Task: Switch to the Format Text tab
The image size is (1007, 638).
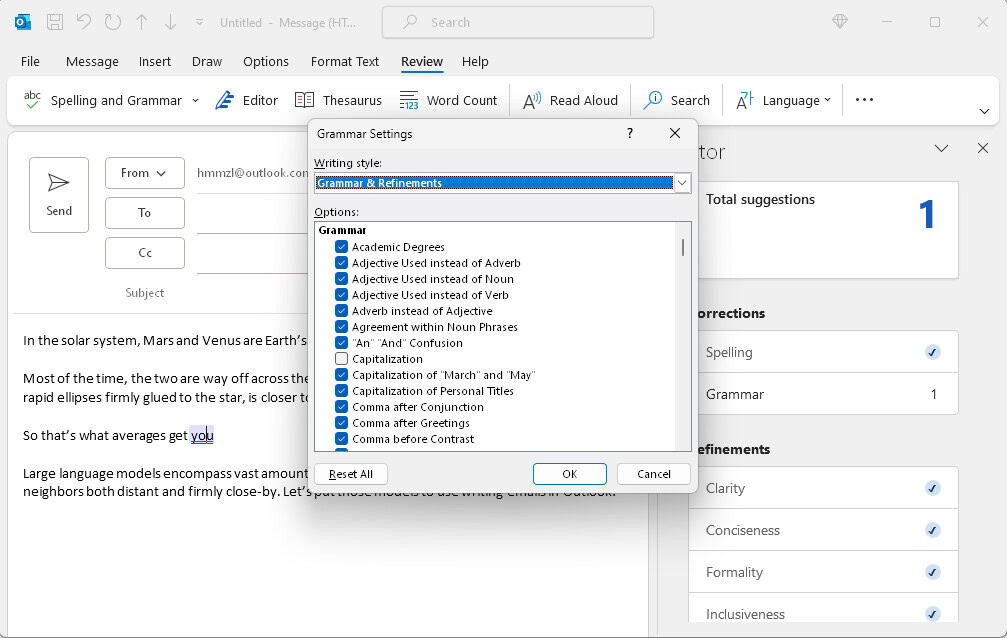Action: point(344,61)
